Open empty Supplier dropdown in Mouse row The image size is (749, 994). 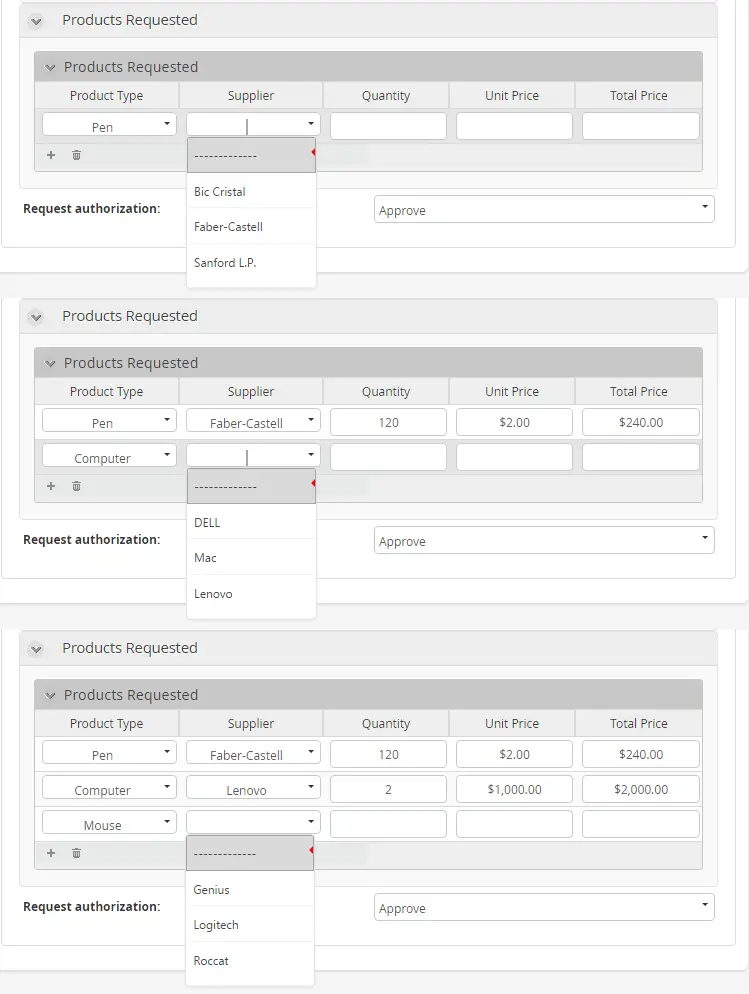[253, 823]
